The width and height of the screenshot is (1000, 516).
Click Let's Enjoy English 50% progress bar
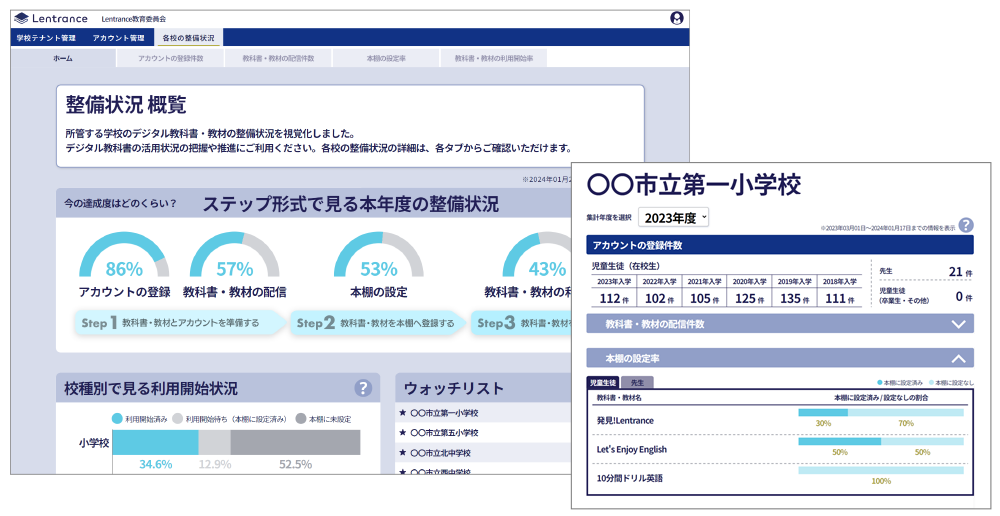pos(881,441)
